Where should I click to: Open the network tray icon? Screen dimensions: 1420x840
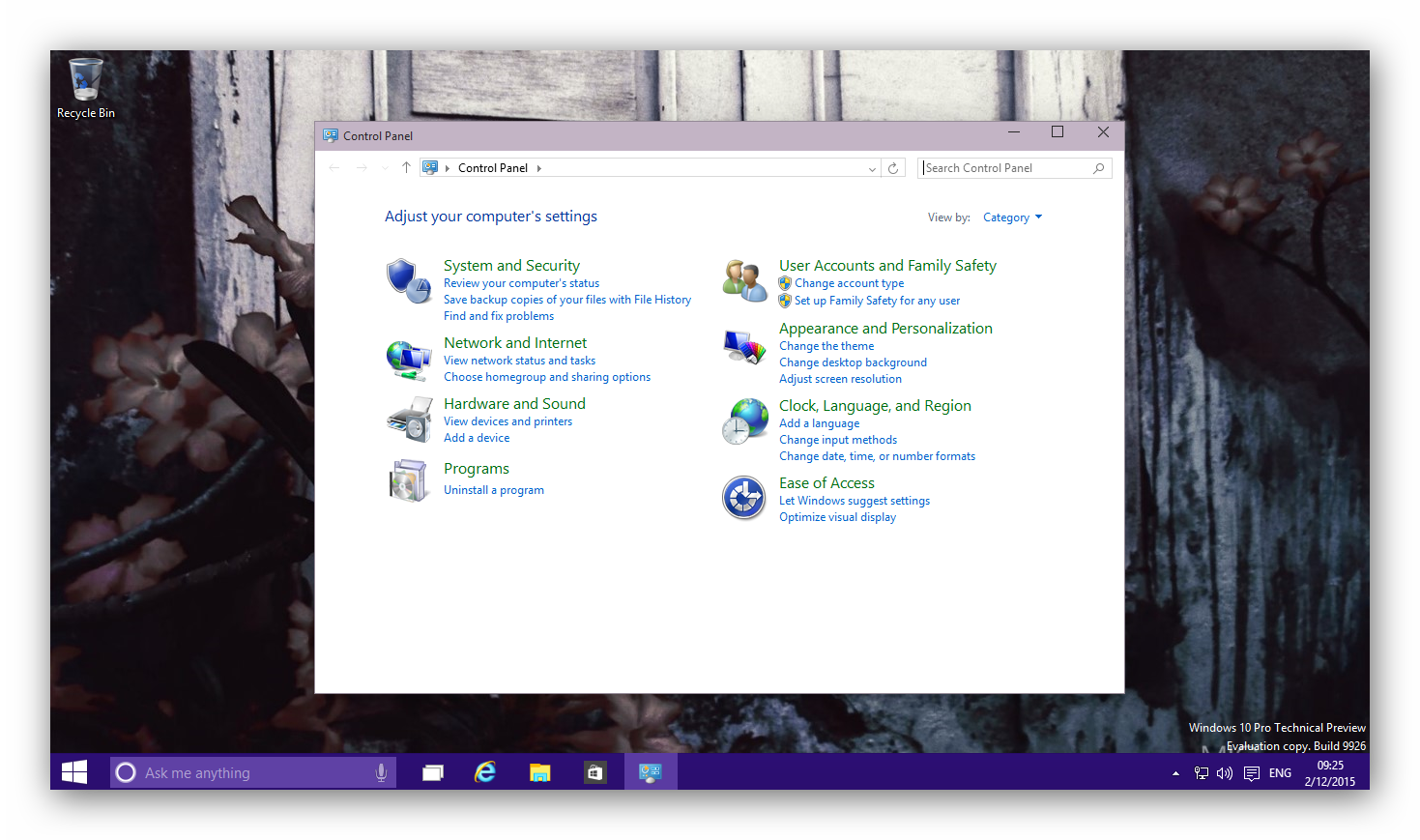[x=1202, y=773]
